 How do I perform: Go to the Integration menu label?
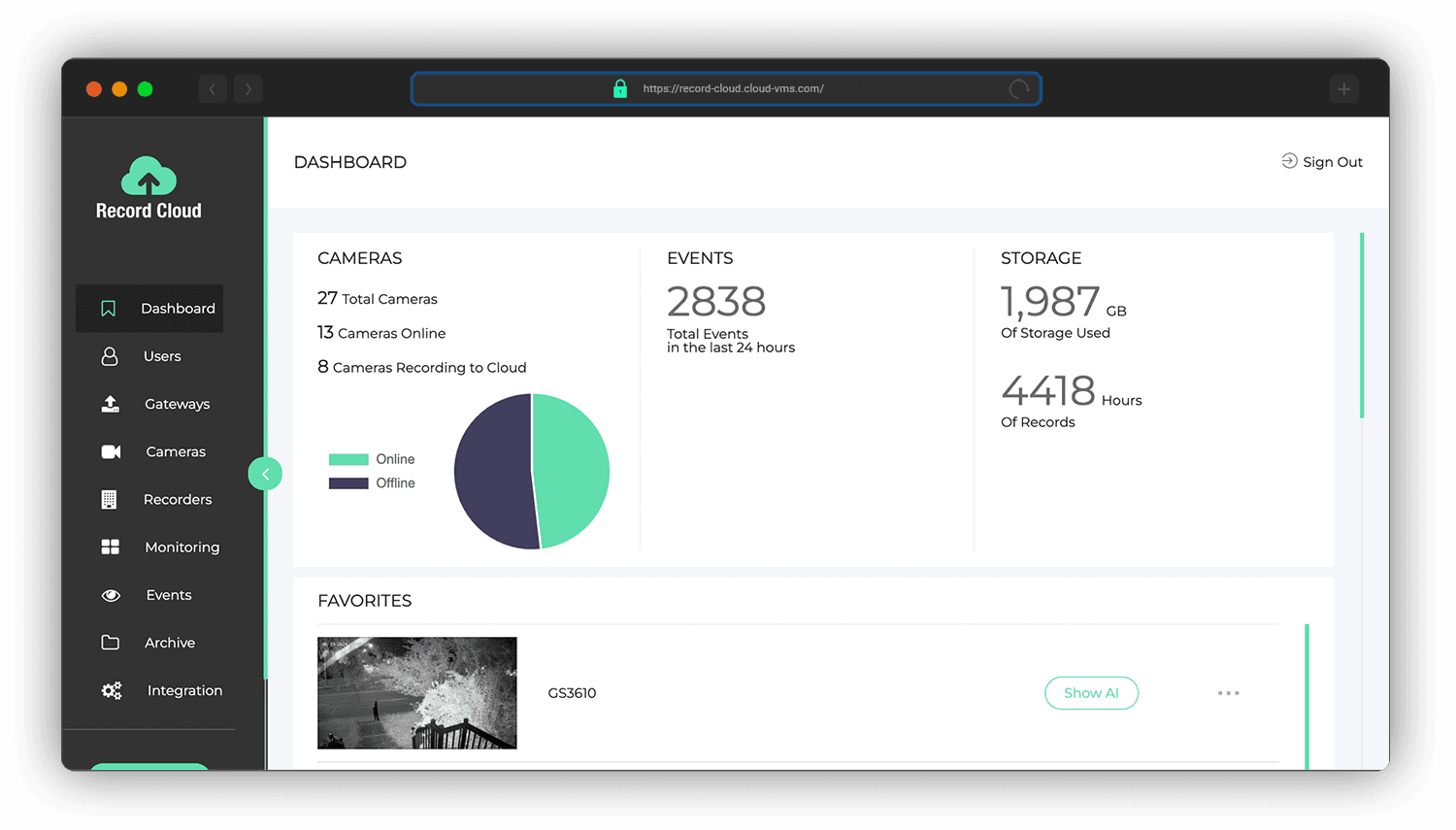point(184,690)
